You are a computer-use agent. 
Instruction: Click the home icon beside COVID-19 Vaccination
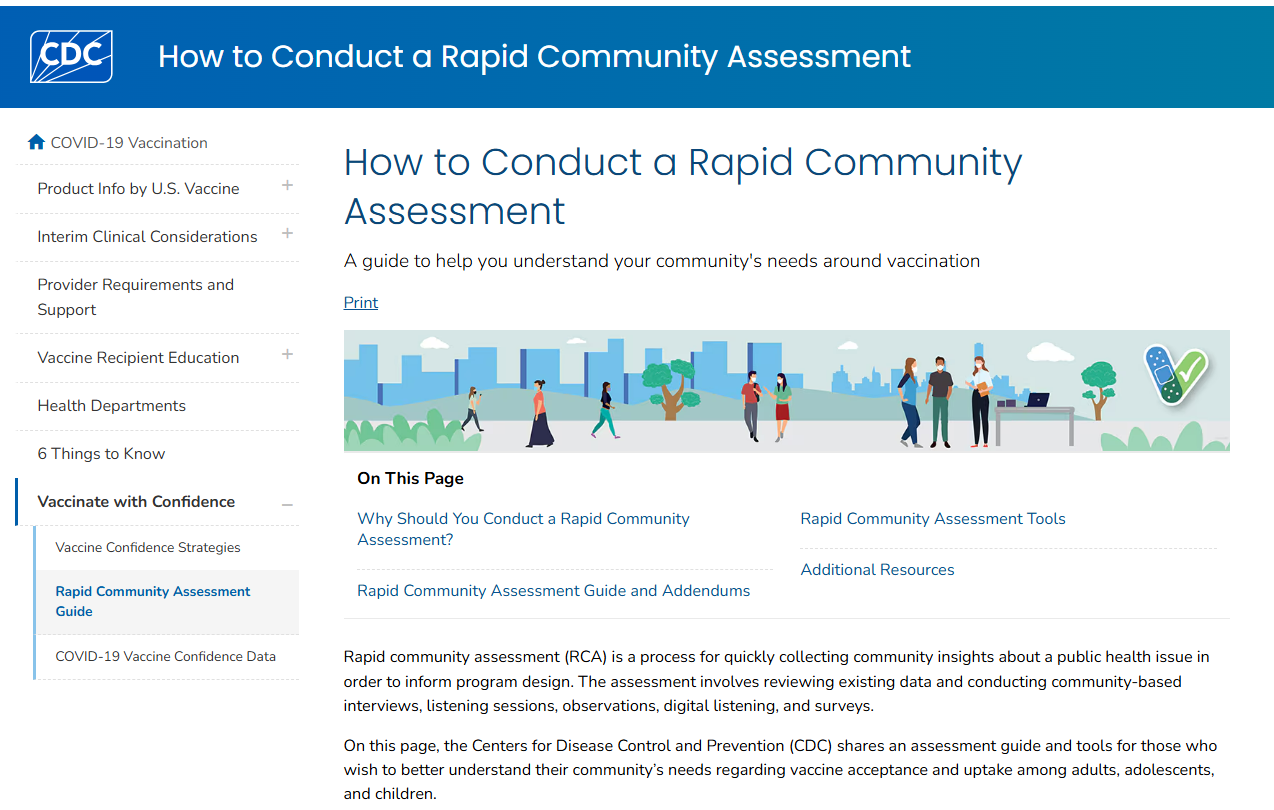click(35, 141)
